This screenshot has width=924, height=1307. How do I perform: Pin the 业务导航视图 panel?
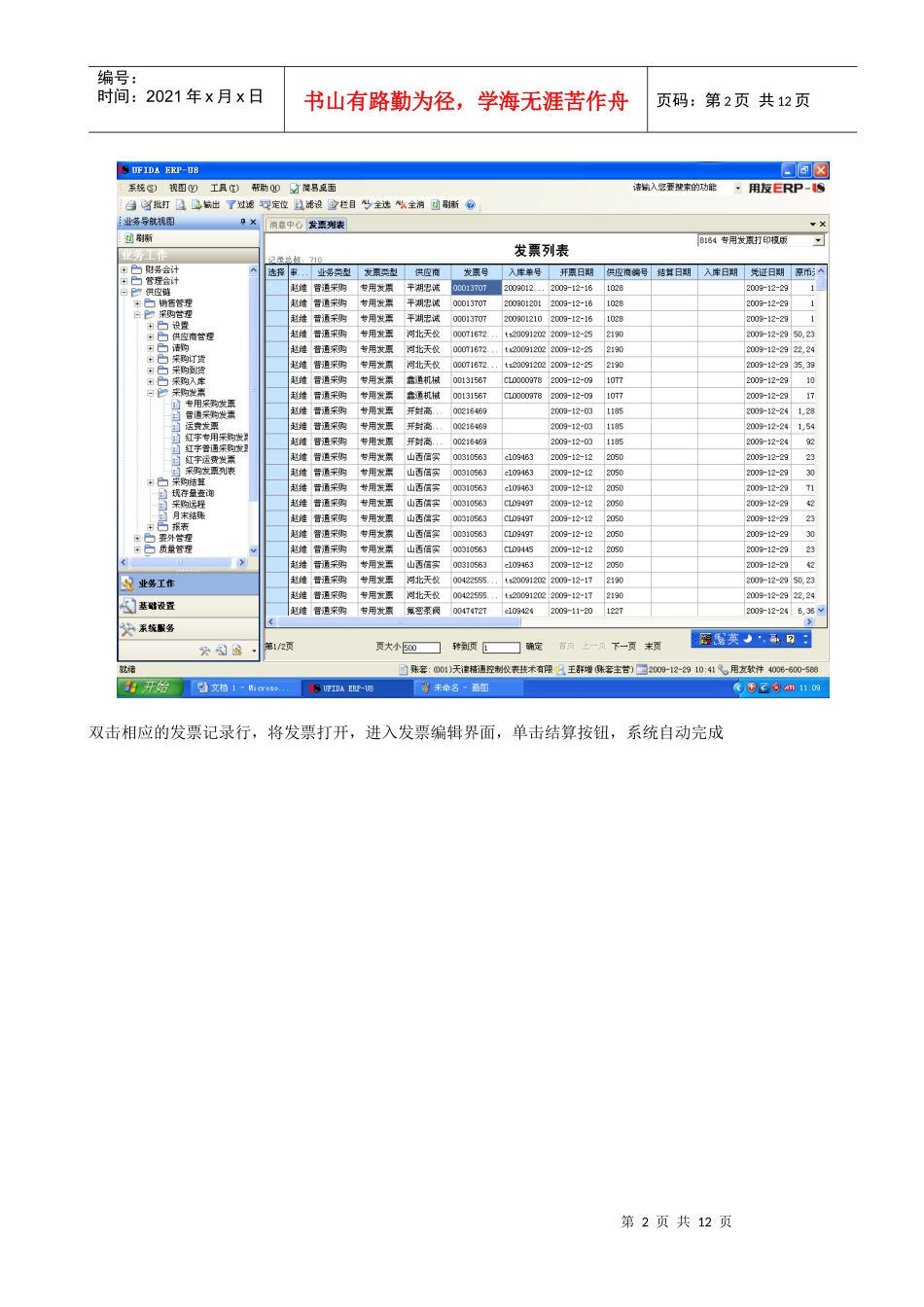pos(243,222)
